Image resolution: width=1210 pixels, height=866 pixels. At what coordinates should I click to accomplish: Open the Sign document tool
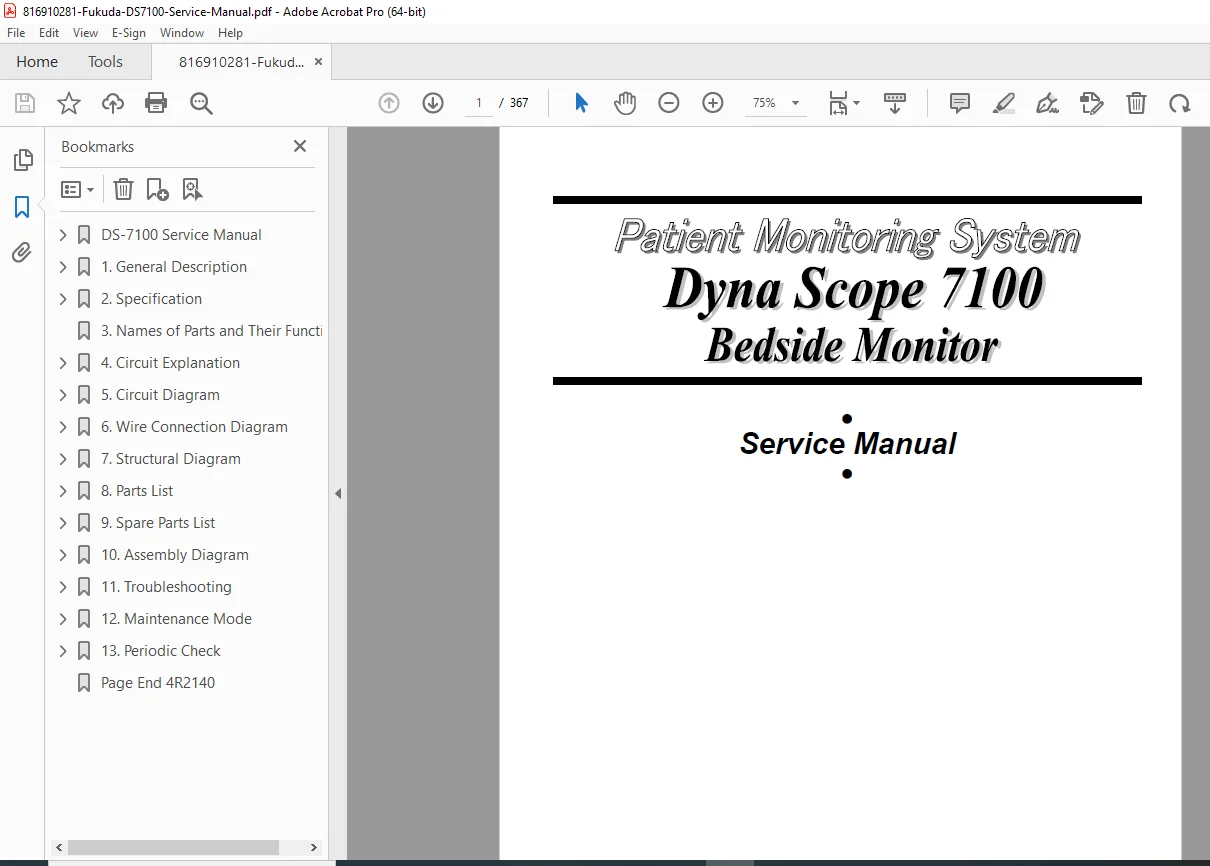(x=1048, y=103)
